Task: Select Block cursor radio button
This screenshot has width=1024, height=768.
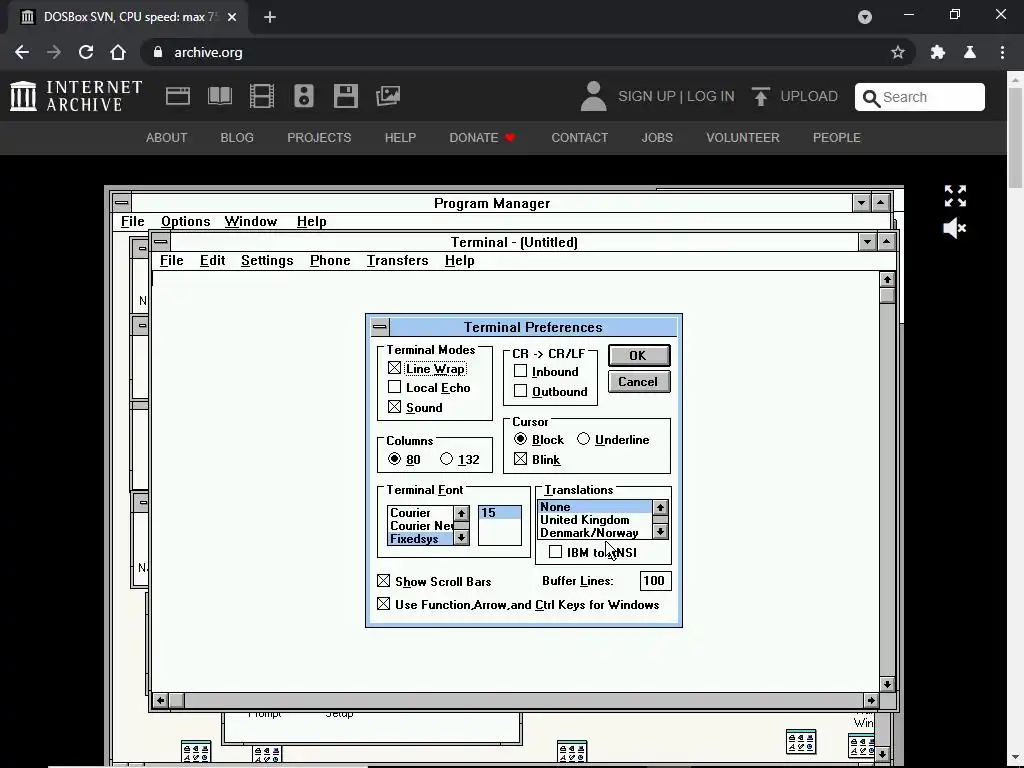Action: tap(520, 439)
